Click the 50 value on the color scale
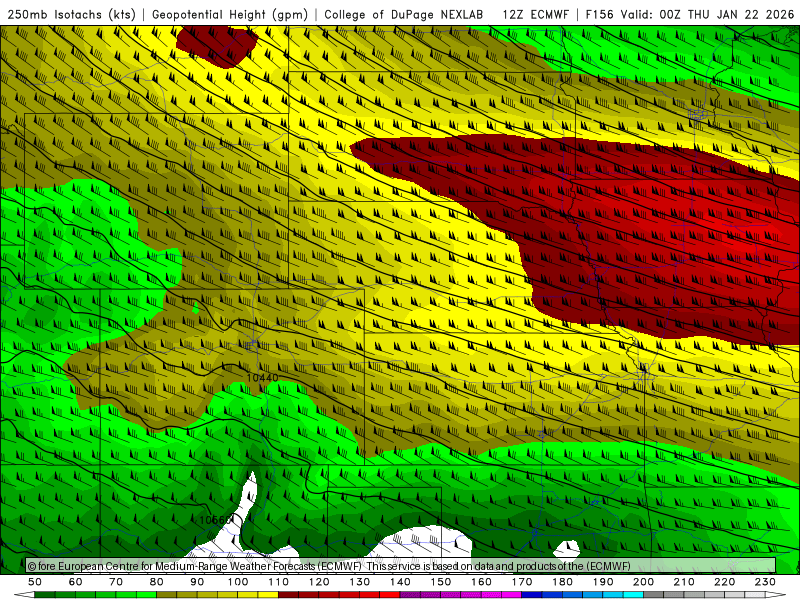This screenshot has width=800, height=600. [35, 582]
